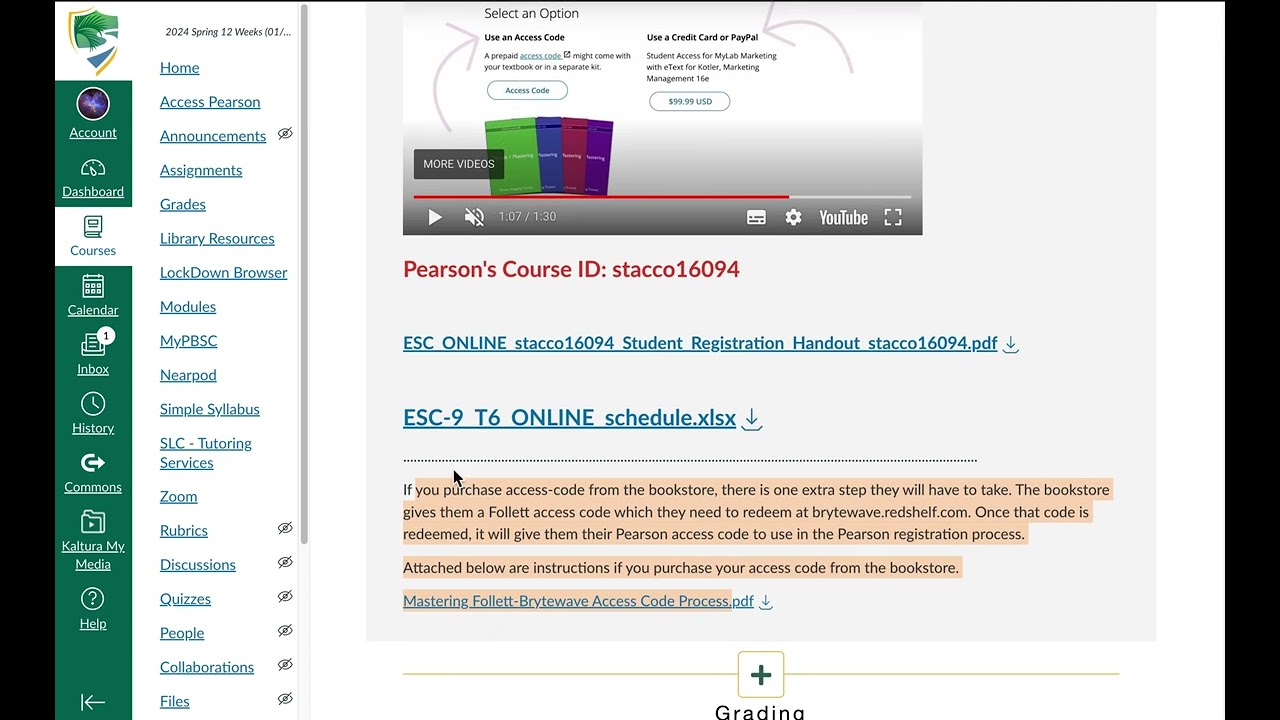This screenshot has height=720, width=1280.
Task: Go to Assignments page
Action: (201, 170)
